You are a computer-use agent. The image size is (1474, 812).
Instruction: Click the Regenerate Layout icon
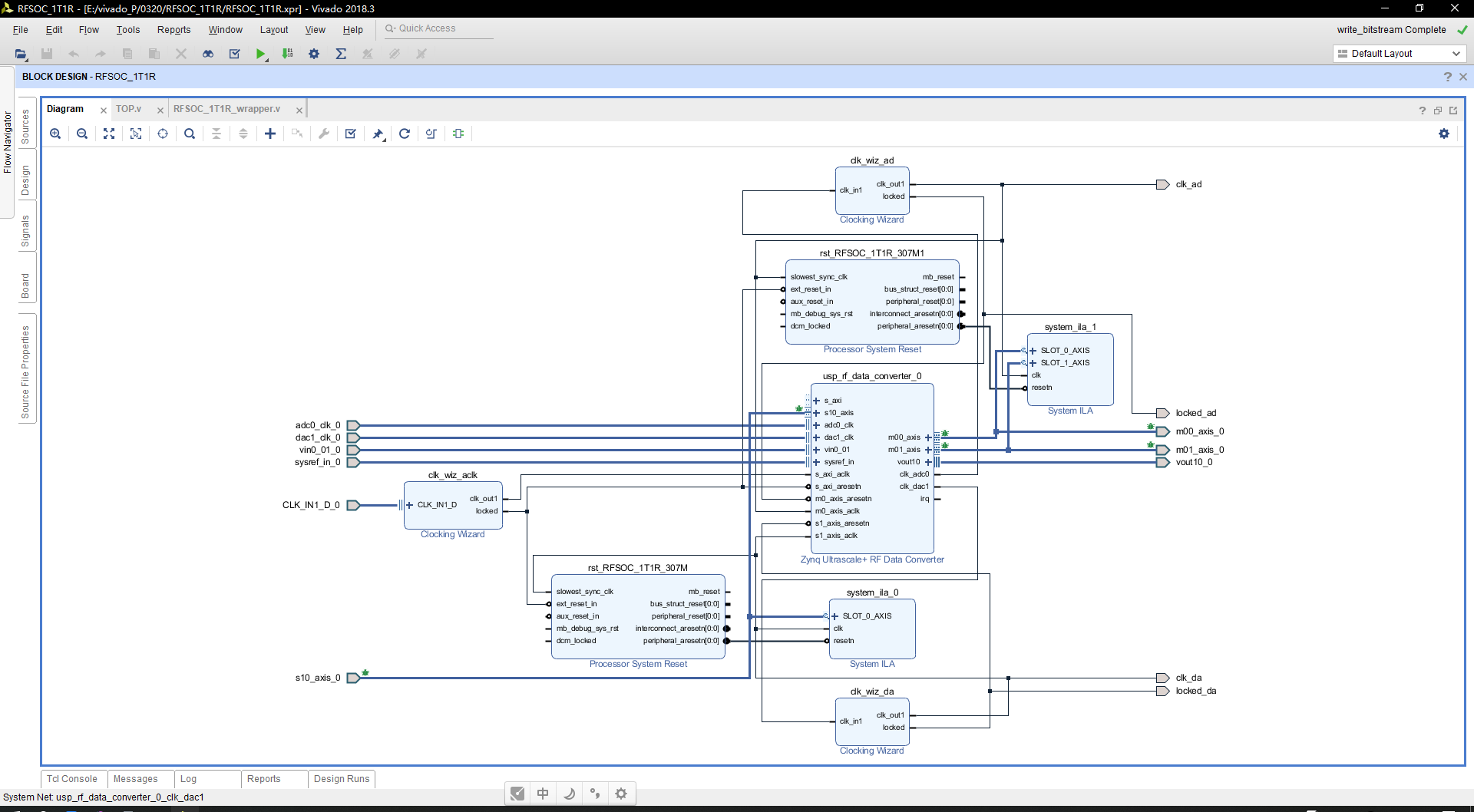405,134
